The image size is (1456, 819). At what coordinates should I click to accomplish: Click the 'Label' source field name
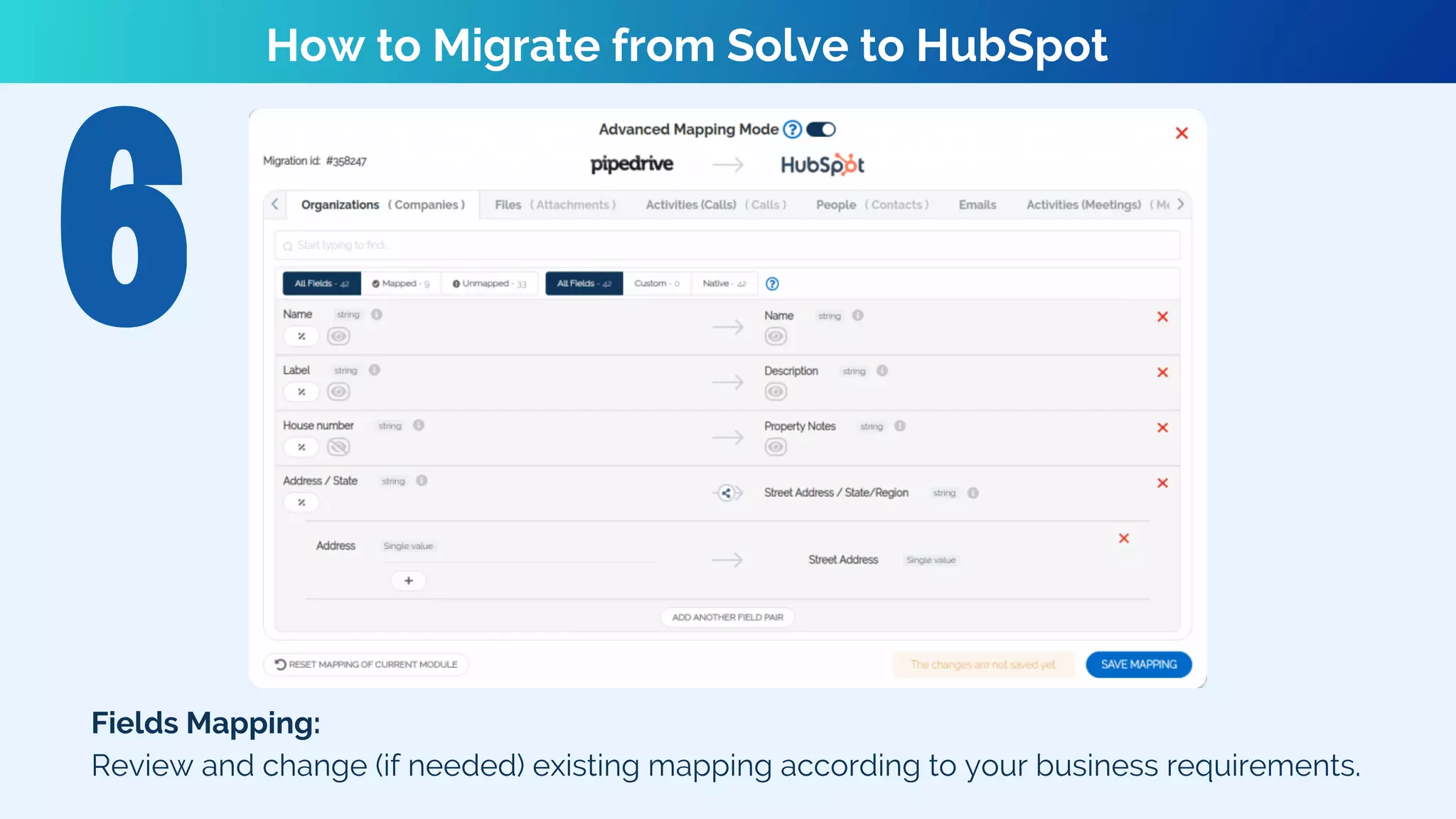296,370
